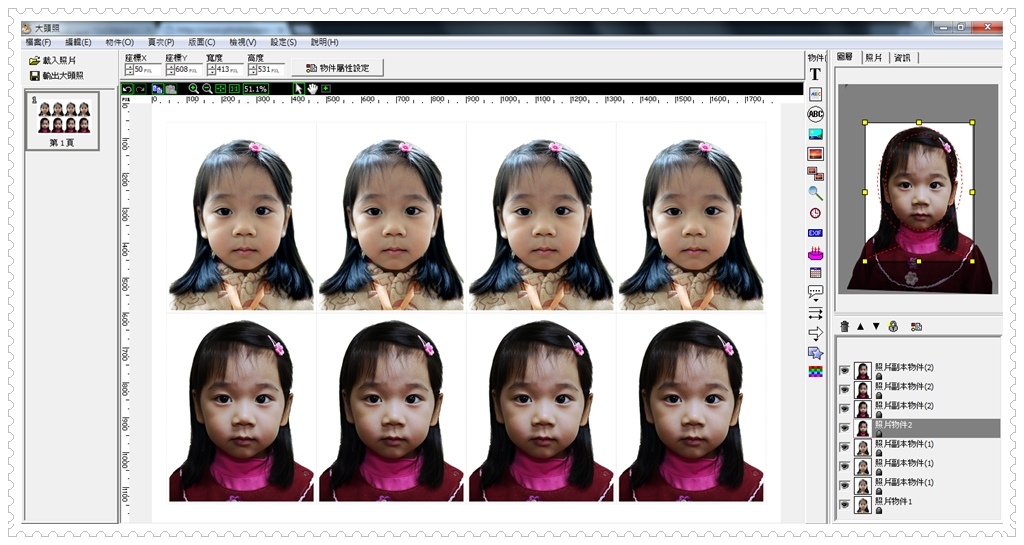Insert the framed sunset photo object
Viewport: 1024px width, 545px height.
point(816,154)
